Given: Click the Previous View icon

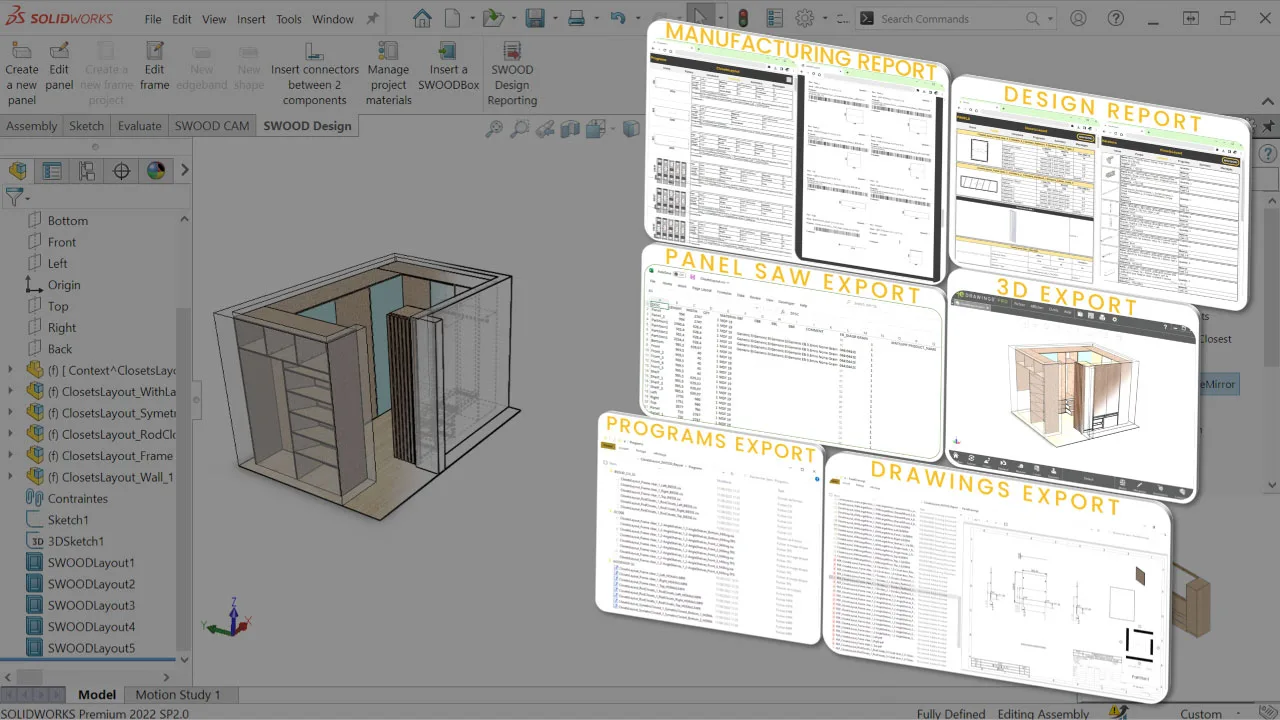Looking at the screenshot, I should click(545, 128).
